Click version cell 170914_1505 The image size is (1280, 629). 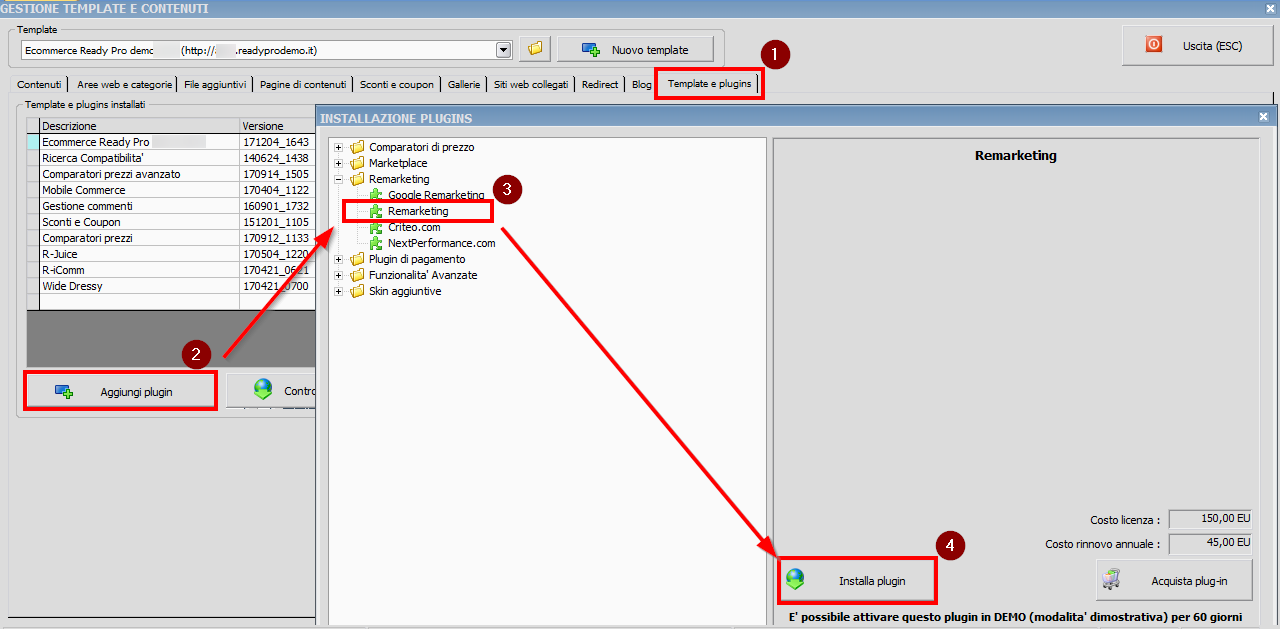pos(277,174)
